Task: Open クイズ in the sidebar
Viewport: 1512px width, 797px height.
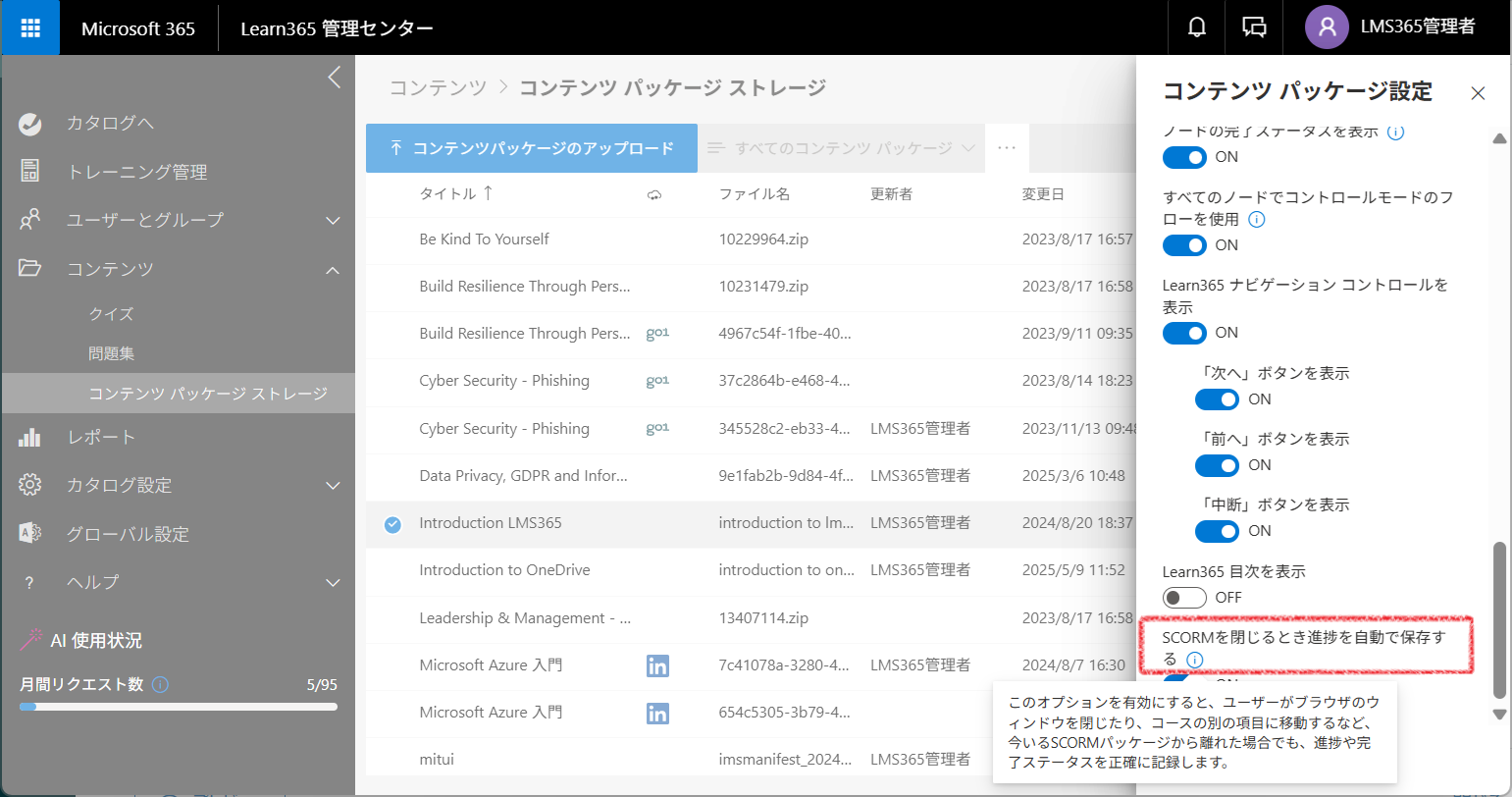Action: click(111, 314)
